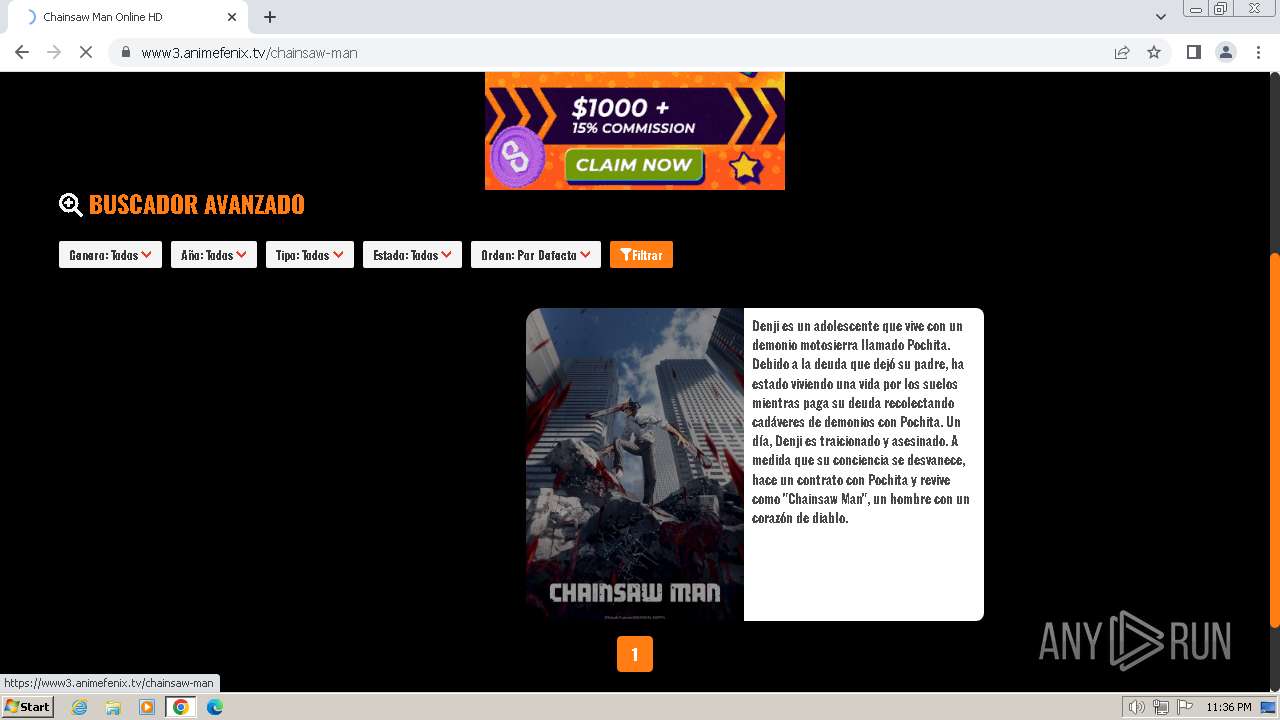
Task: Click the 11:36 PM system clock
Action: coord(1229,707)
